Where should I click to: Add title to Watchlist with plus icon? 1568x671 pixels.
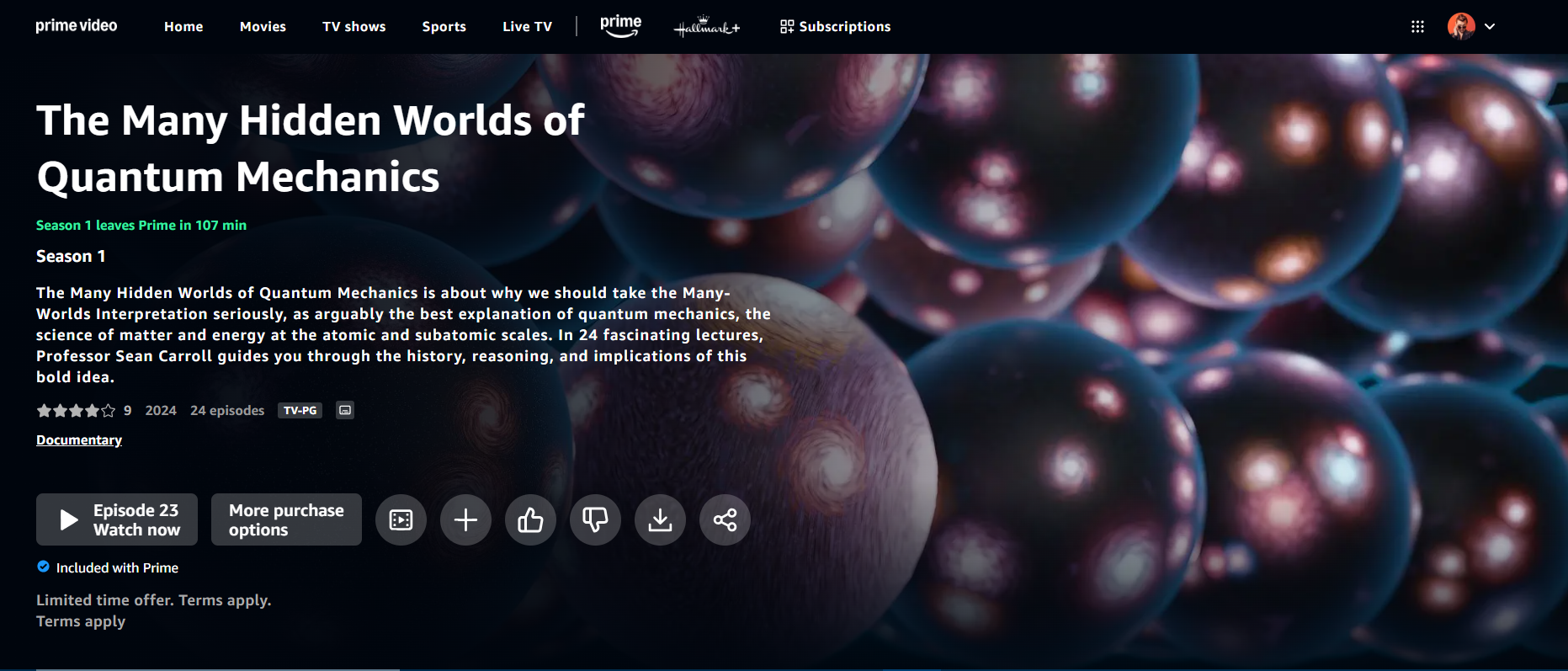click(465, 520)
